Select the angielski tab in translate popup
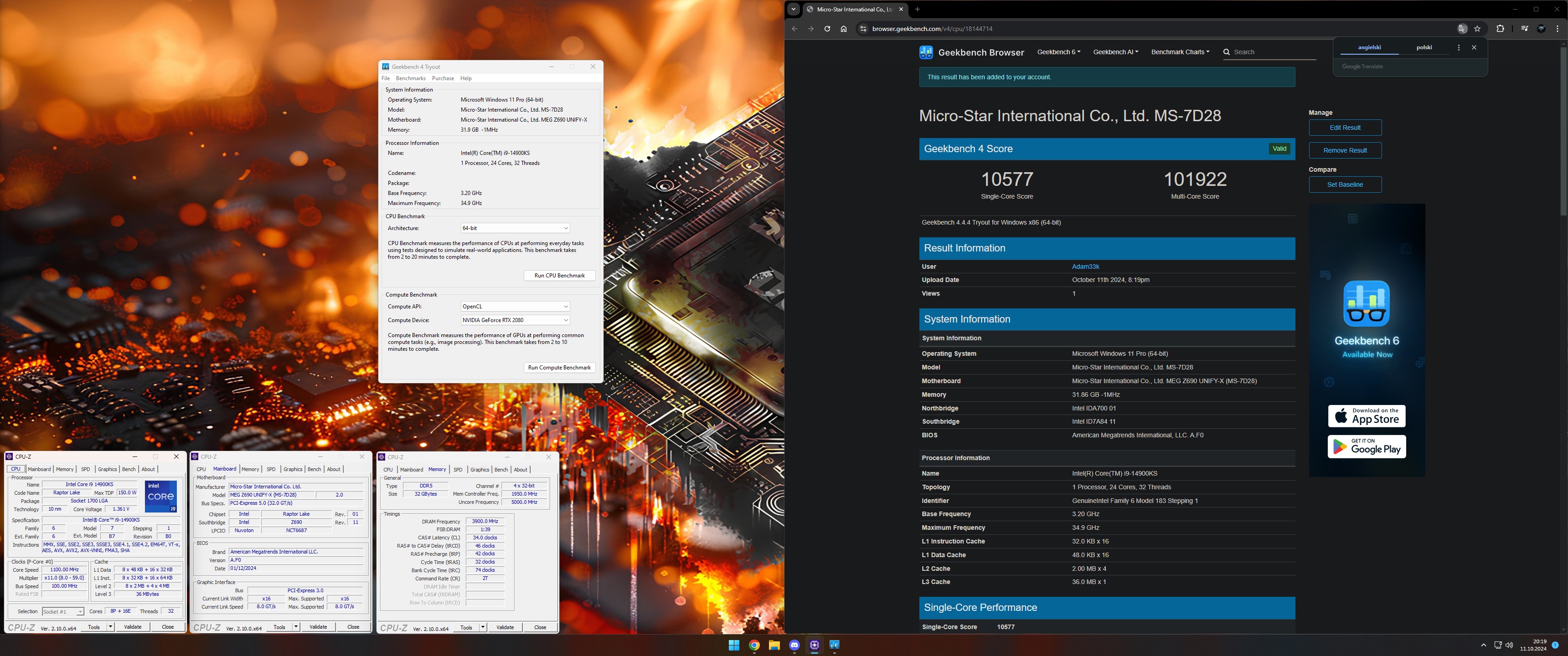The height and width of the screenshot is (656, 1568). [1370, 47]
